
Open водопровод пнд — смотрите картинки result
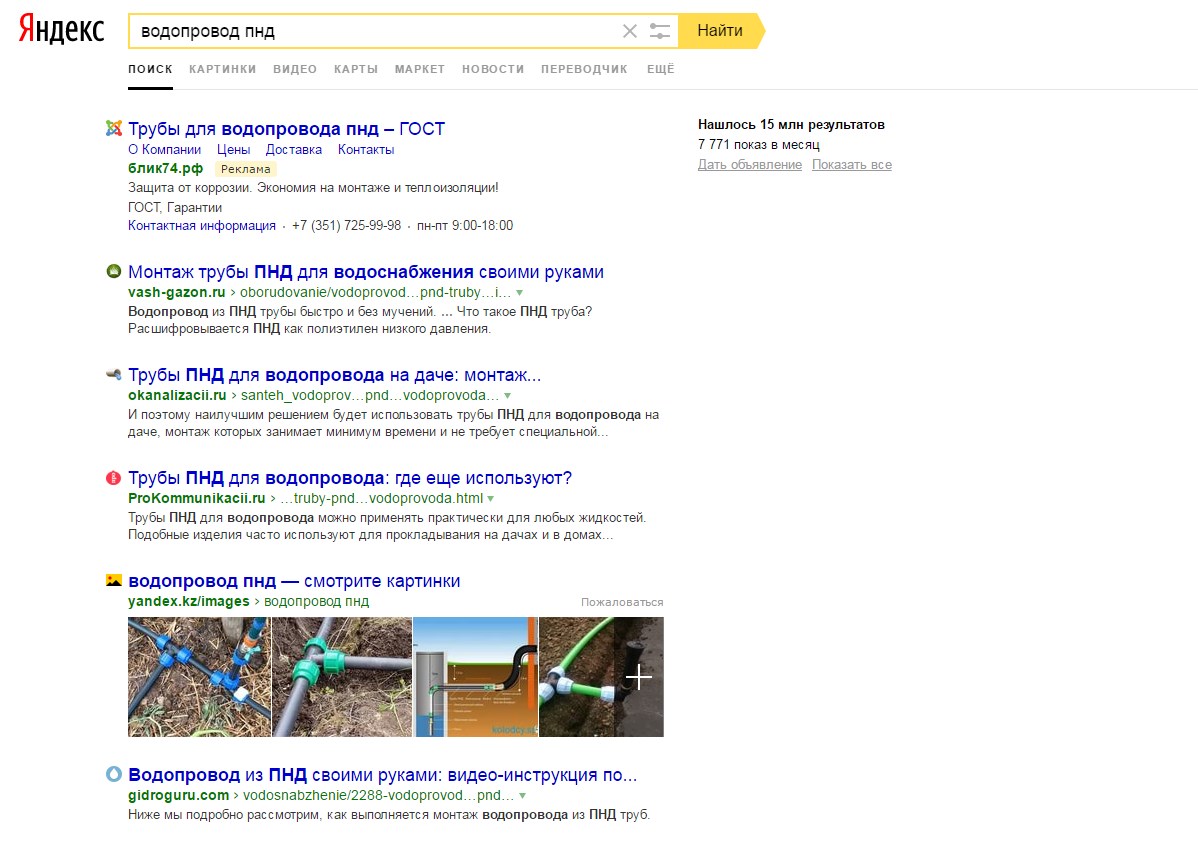pyautogui.click(x=294, y=581)
